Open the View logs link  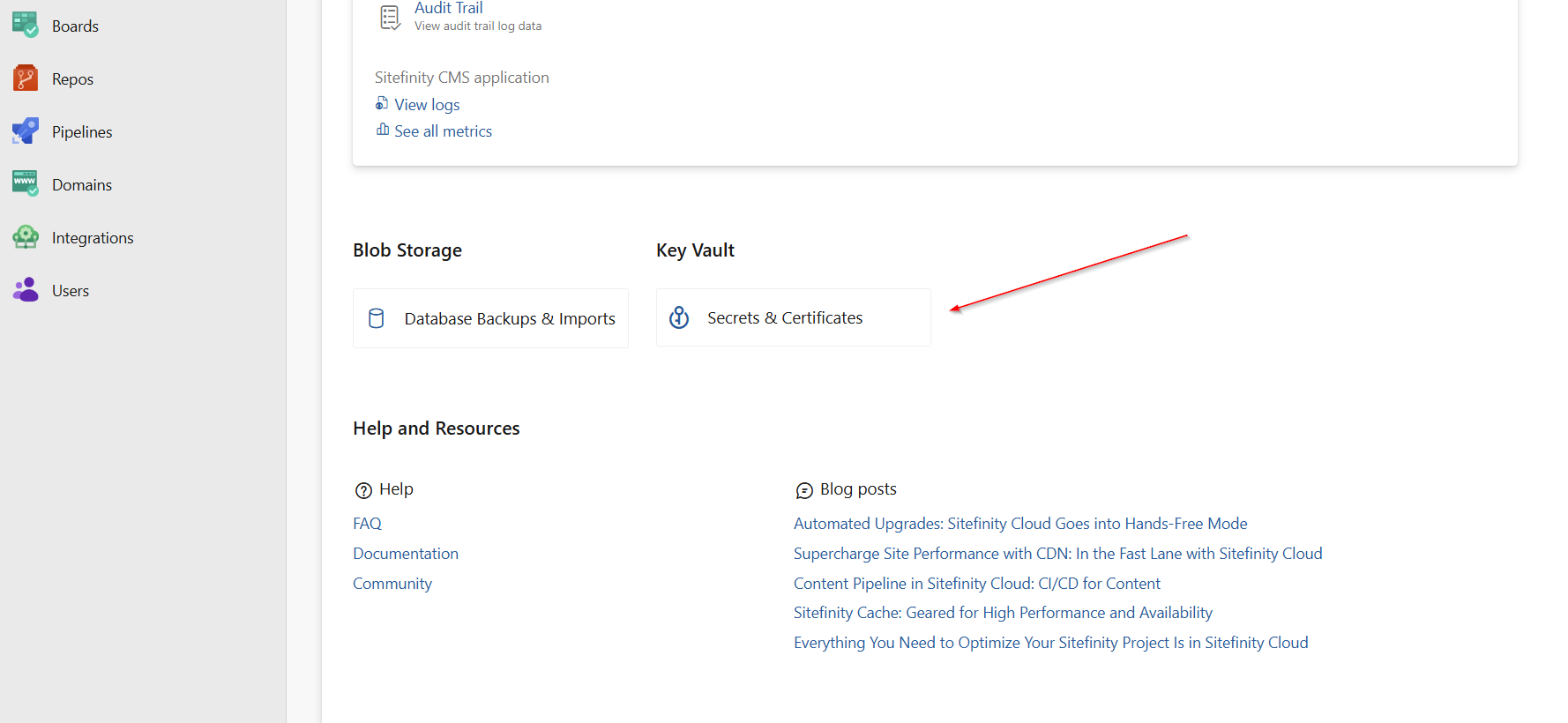(x=427, y=105)
